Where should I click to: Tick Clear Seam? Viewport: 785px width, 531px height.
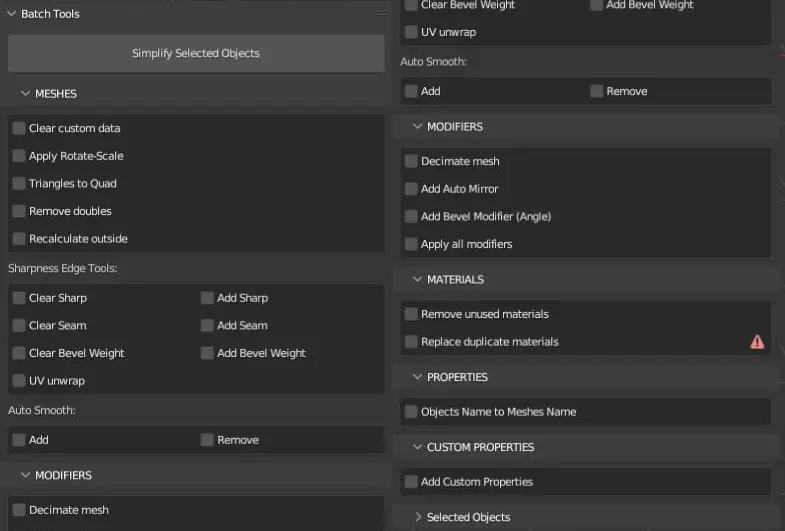click(19, 325)
